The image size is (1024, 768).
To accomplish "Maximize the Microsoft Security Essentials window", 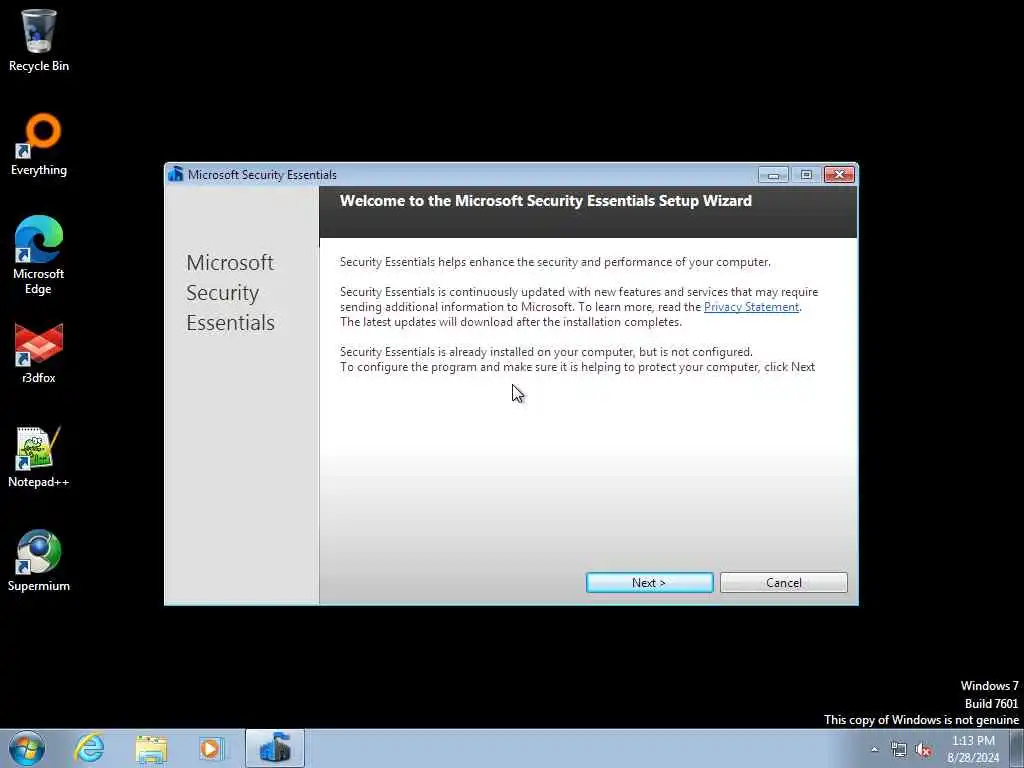I will (807, 174).
